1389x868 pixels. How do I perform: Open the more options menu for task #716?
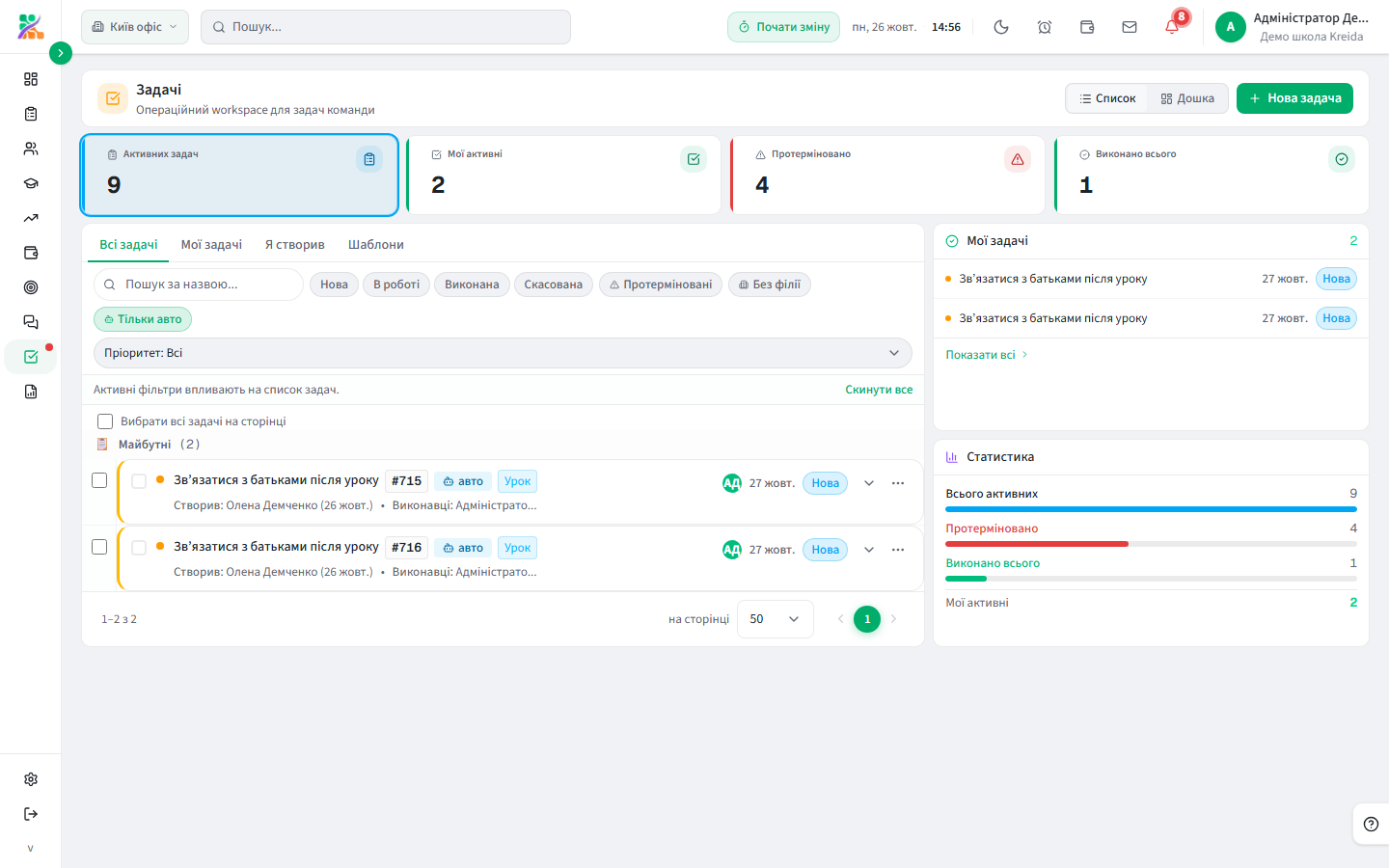tap(898, 550)
